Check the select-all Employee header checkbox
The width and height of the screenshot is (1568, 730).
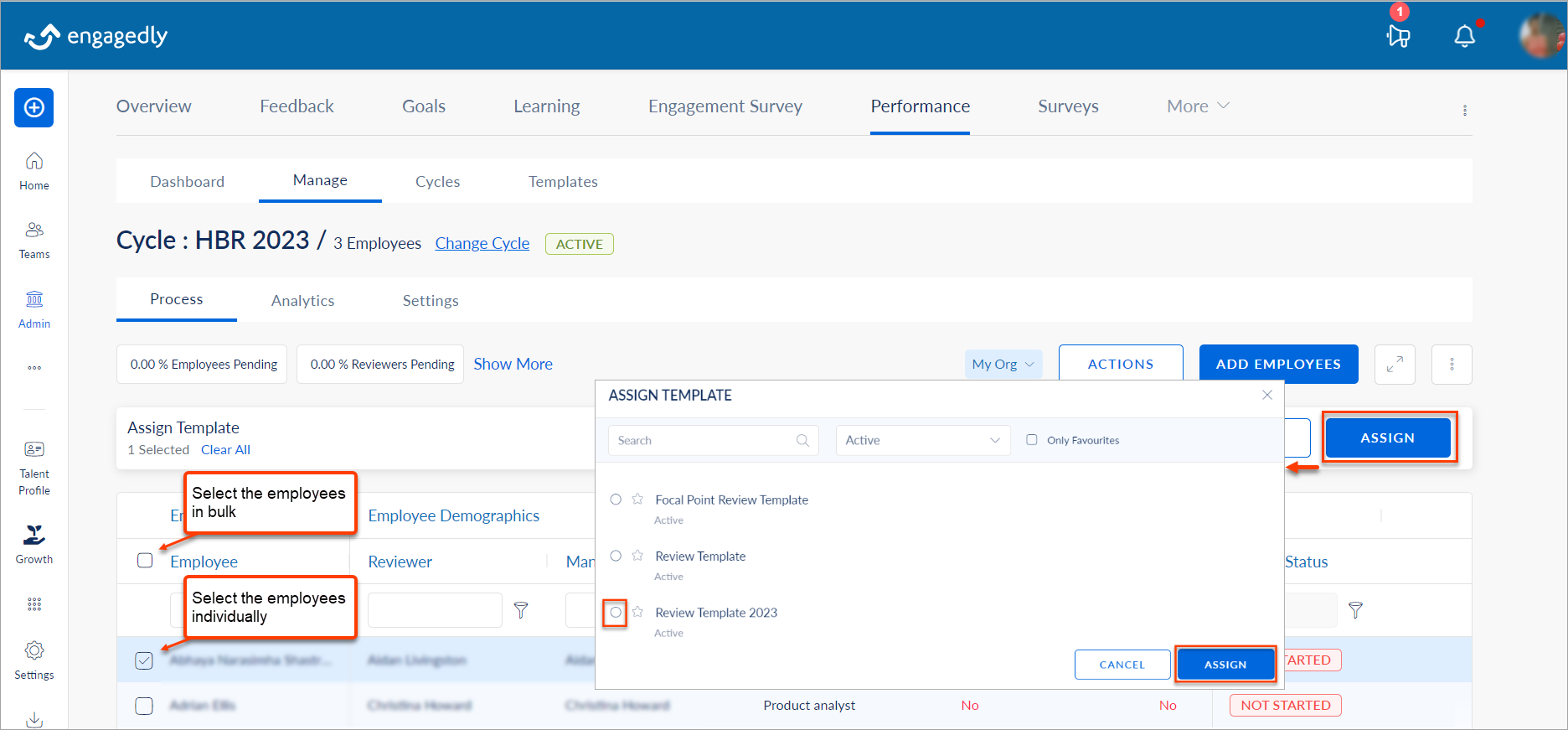click(145, 560)
